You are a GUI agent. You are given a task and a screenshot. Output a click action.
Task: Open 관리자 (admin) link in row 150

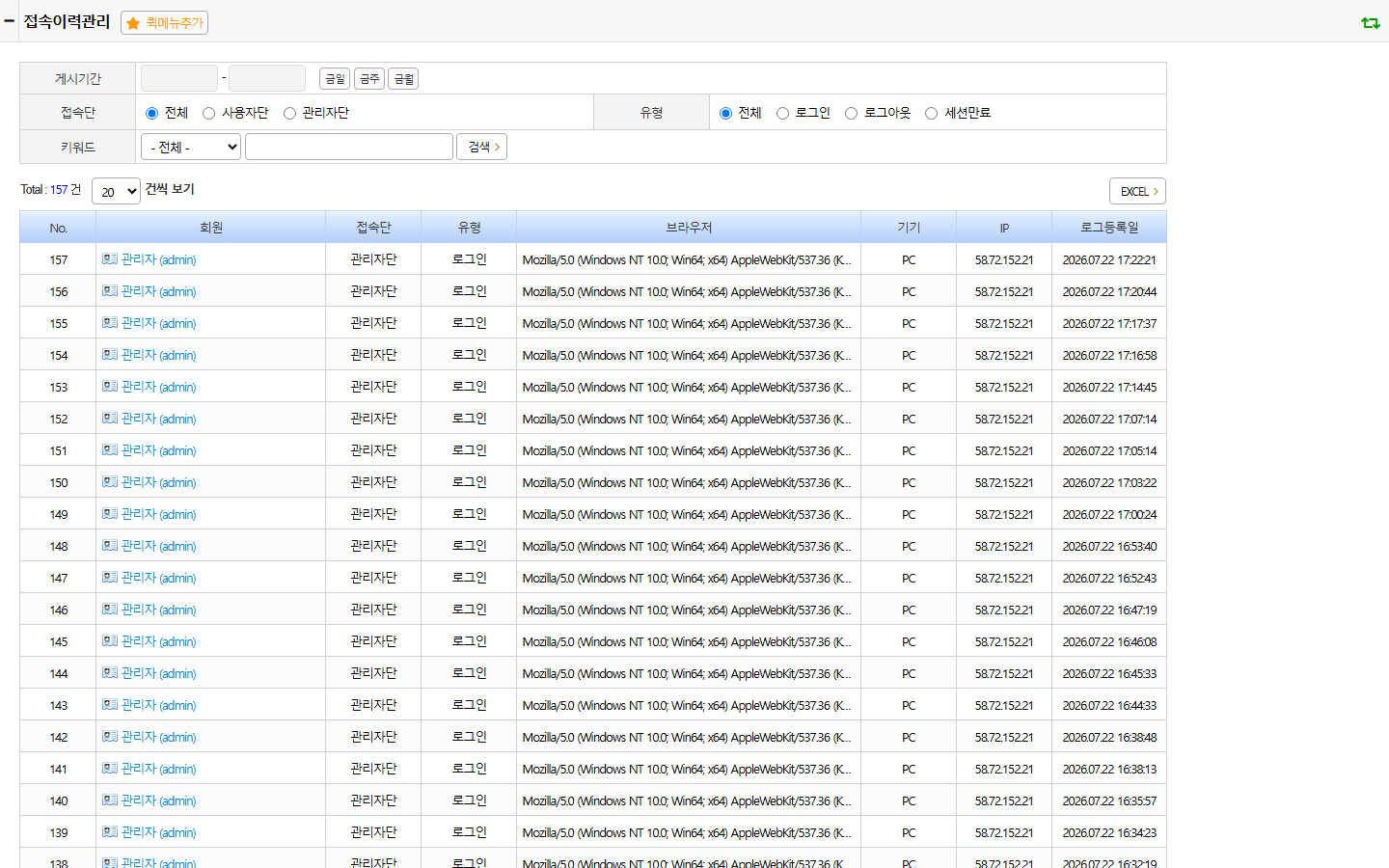[159, 482]
